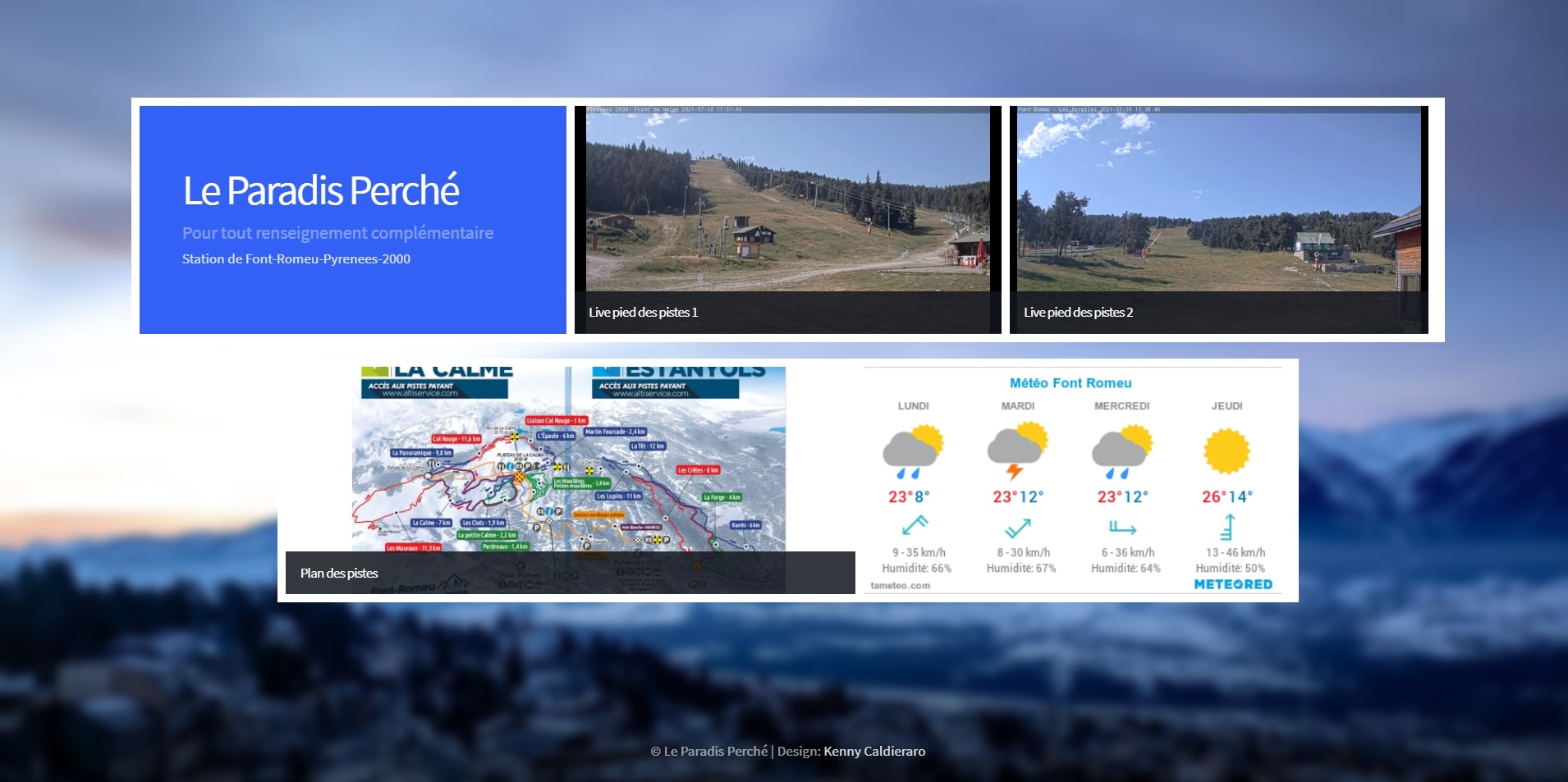Screen dimensions: 1568x782
Task: Click the MERCREDI day label
Action: pyautogui.click(x=1122, y=406)
